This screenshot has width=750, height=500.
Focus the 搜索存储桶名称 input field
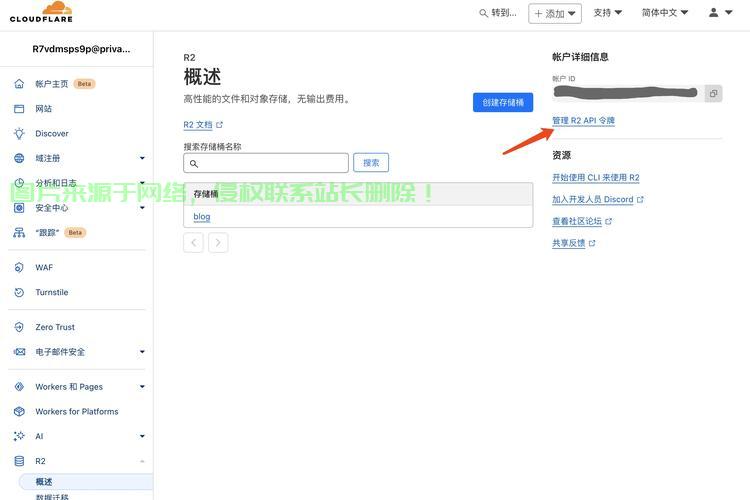[x=266, y=163]
